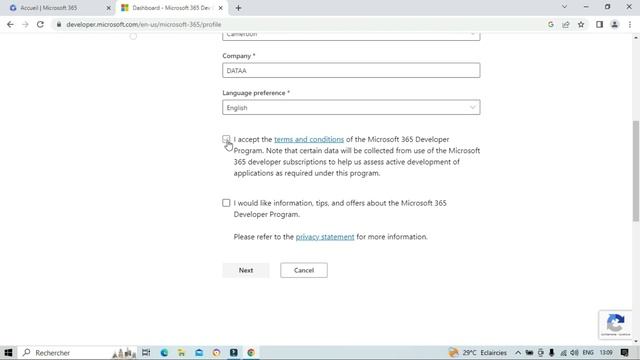Open the browser side panel icon

point(599,24)
